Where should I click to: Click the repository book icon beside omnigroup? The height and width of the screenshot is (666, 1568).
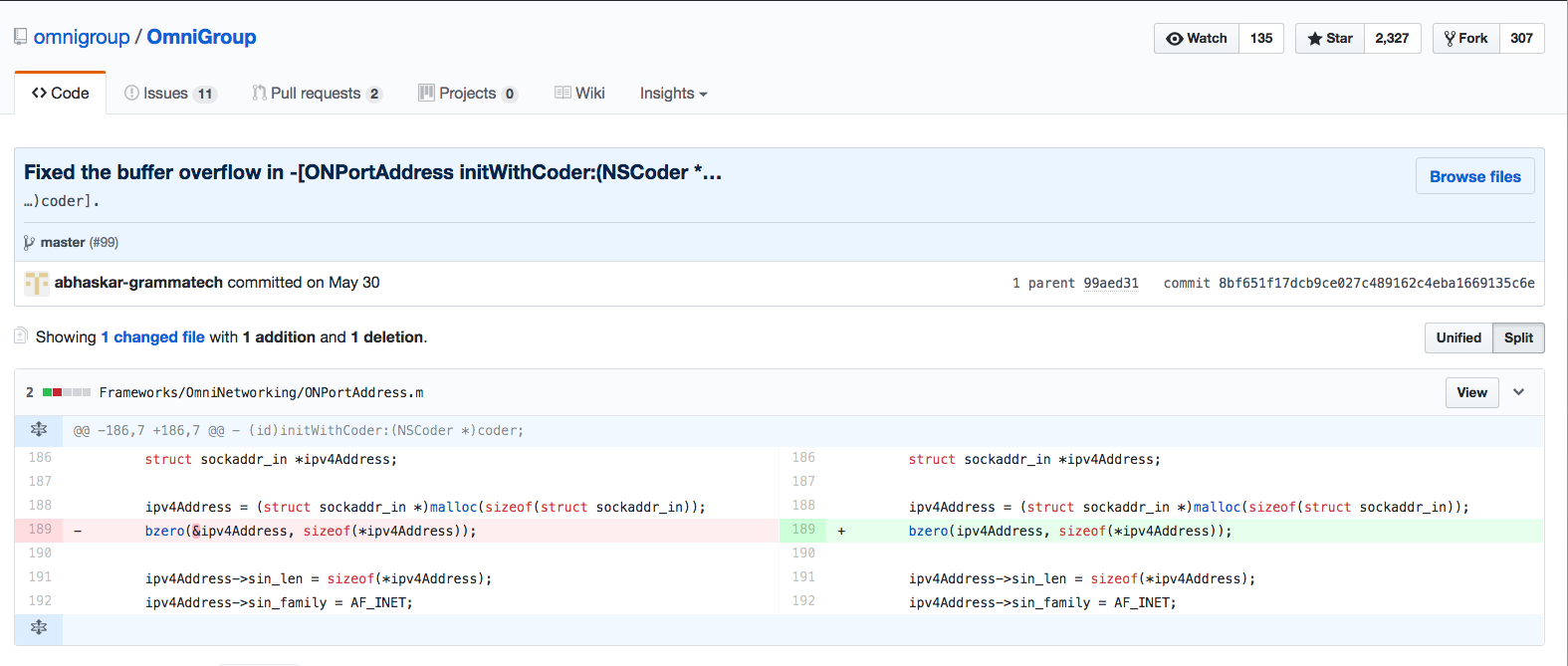[20, 37]
